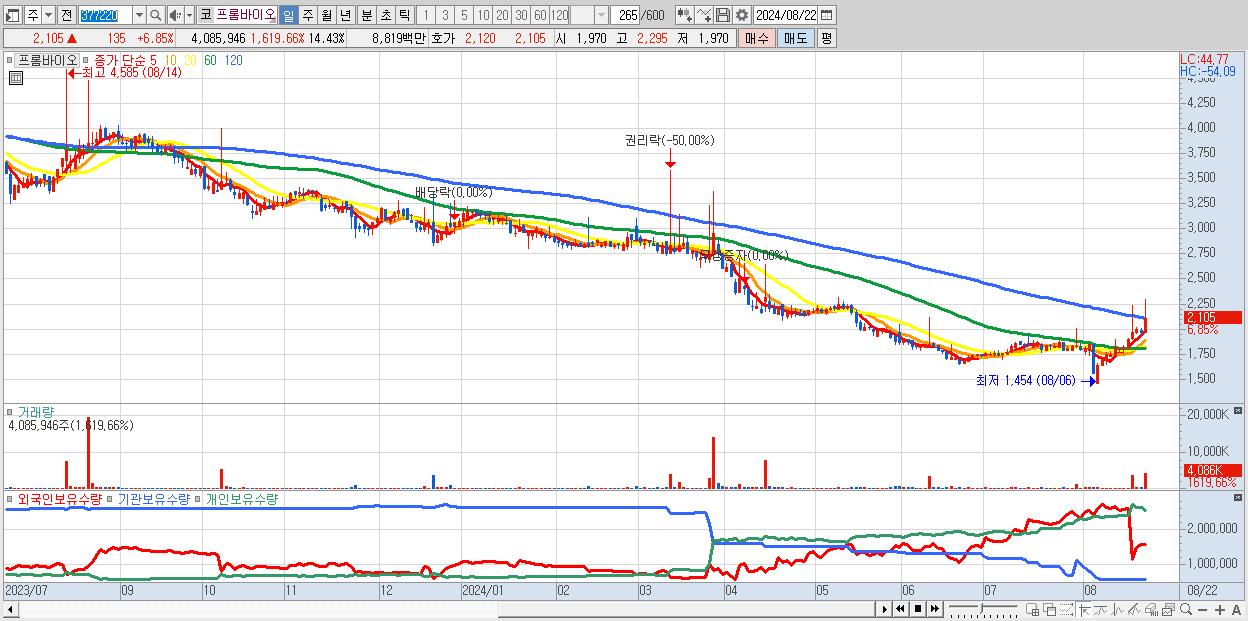Select the 년 yearly chart period
The image size is (1248, 621).
[x=345, y=15]
